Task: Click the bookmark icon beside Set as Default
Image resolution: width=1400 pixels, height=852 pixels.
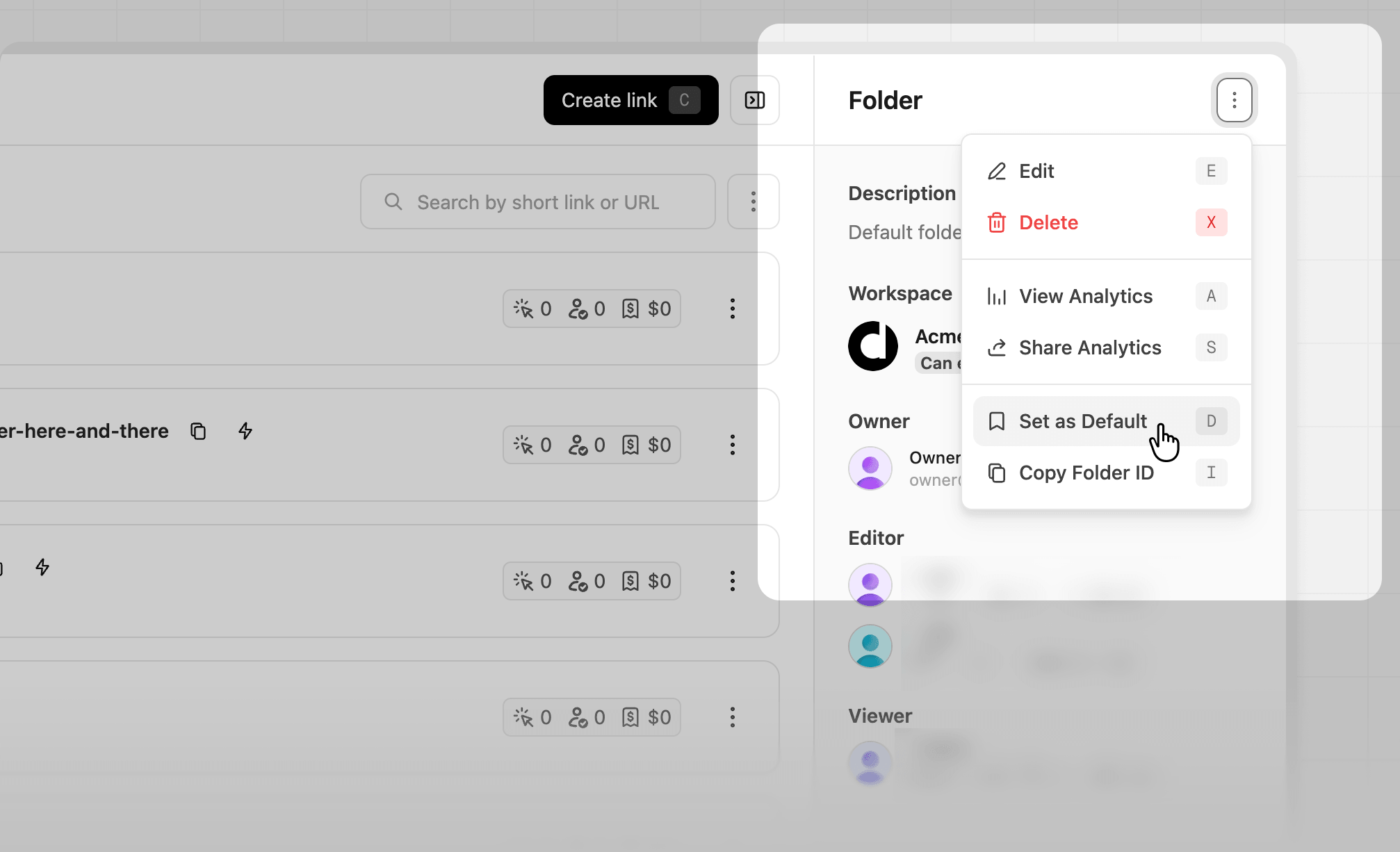Action: [x=997, y=421]
